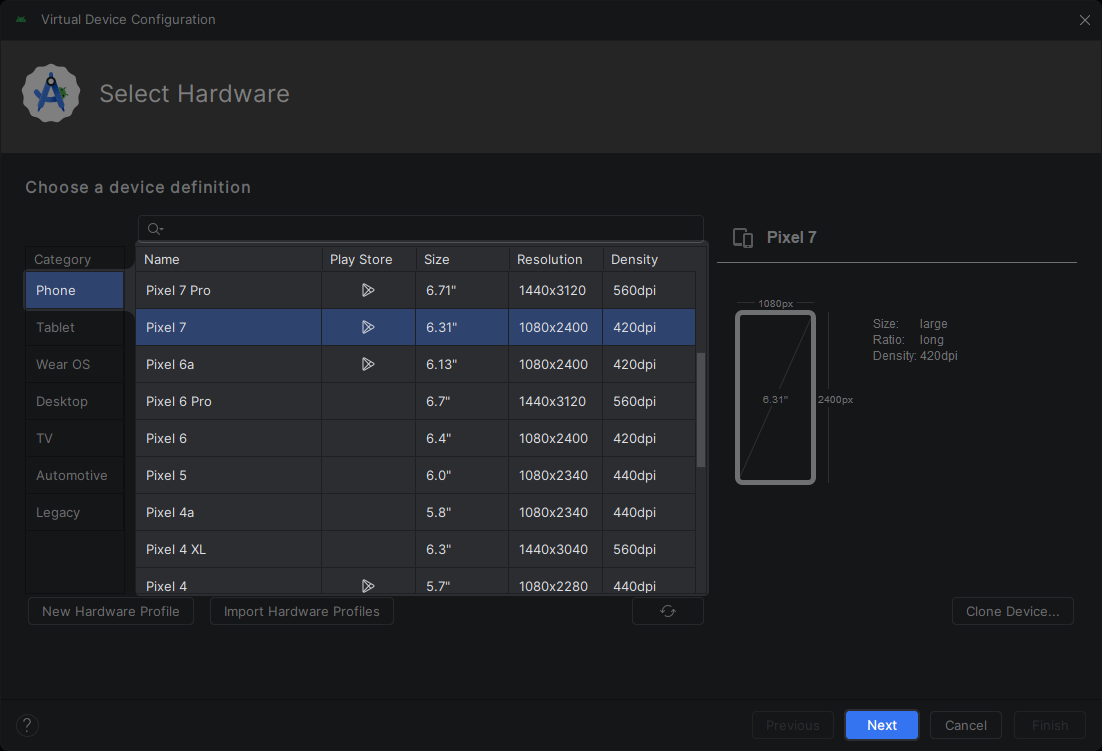The width and height of the screenshot is (1102, 751).
Task: Select the Pixel 4 device name
Action: tap(166, 586)
